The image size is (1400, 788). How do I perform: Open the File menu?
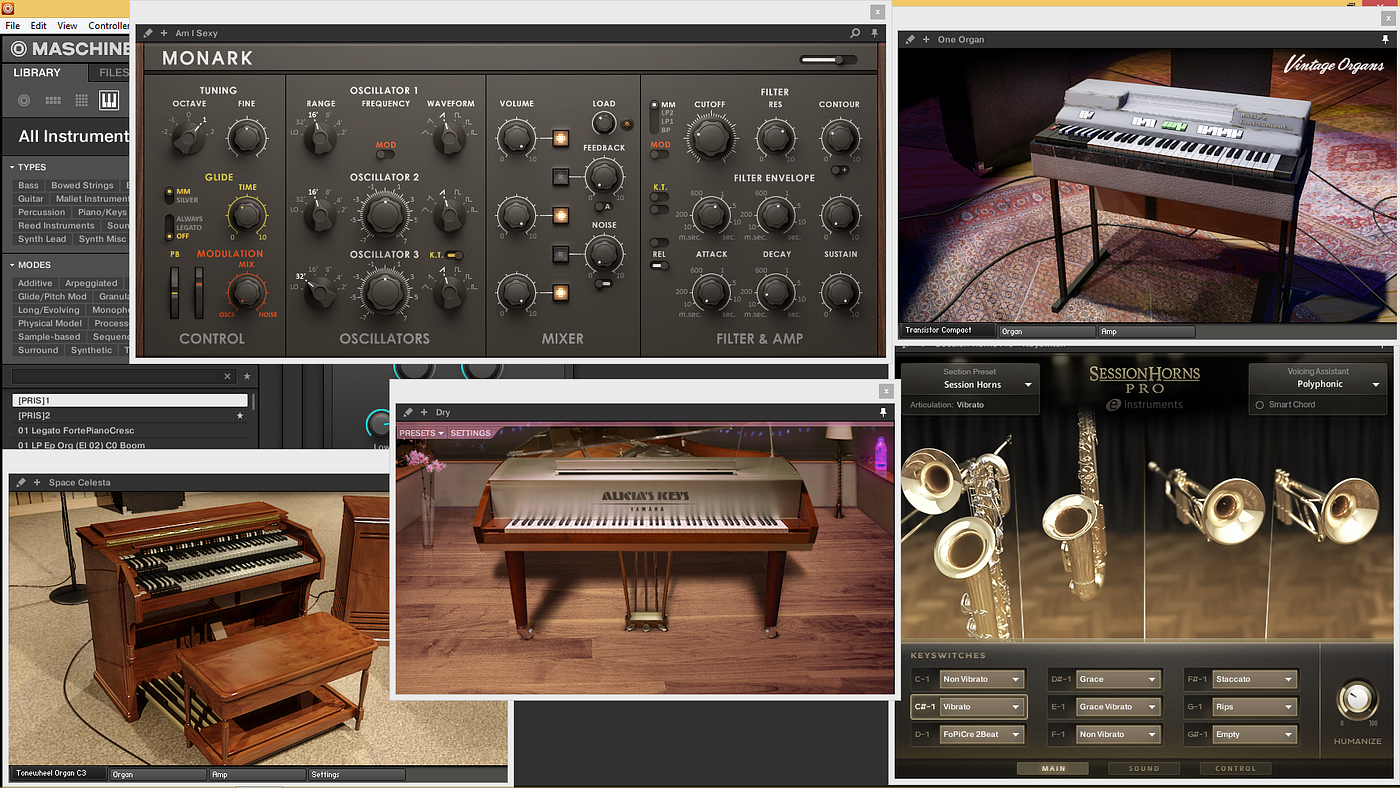click(x=13, y=25)
